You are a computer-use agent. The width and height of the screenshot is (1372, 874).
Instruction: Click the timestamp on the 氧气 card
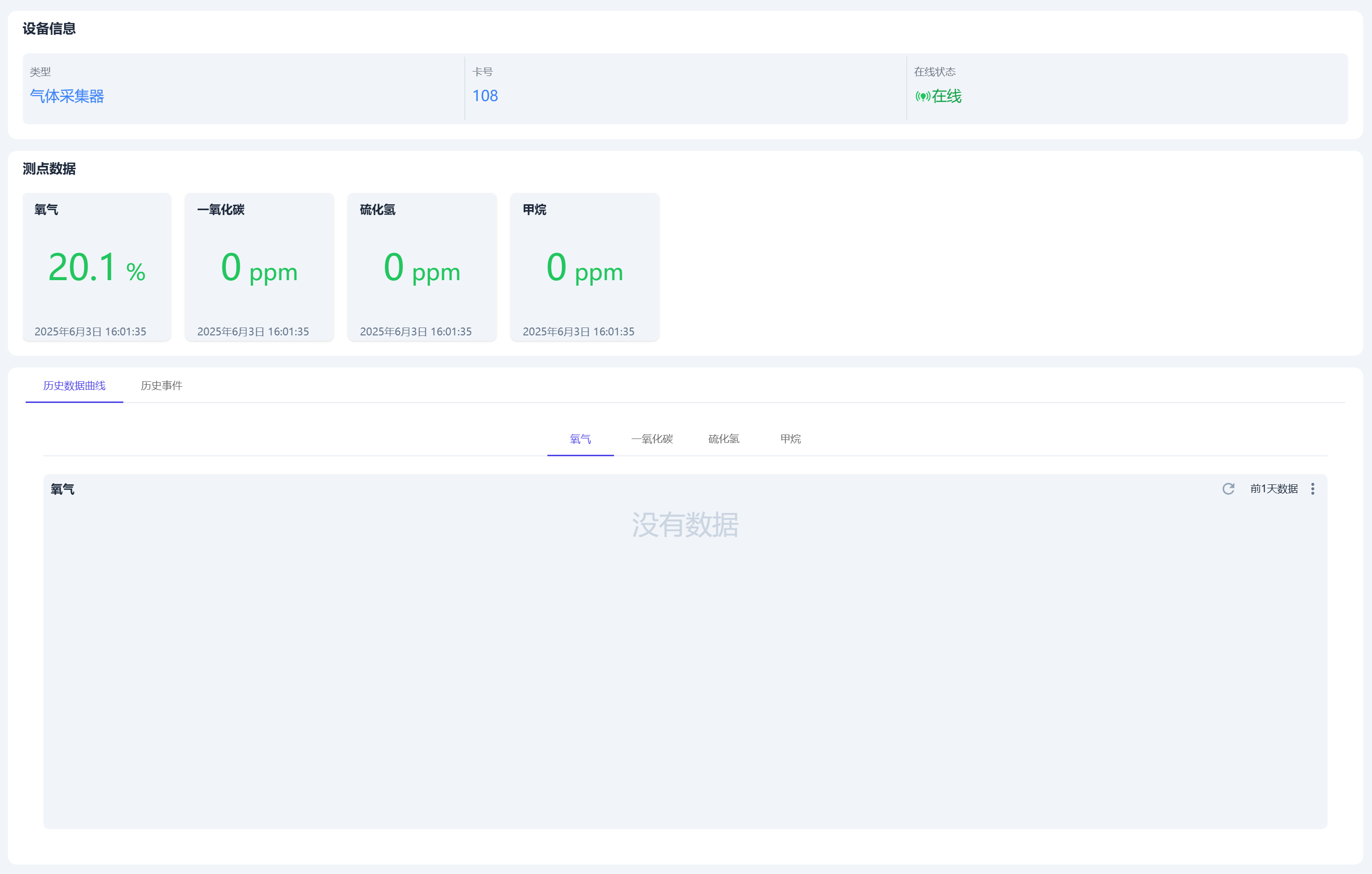[x=90, y=331]
